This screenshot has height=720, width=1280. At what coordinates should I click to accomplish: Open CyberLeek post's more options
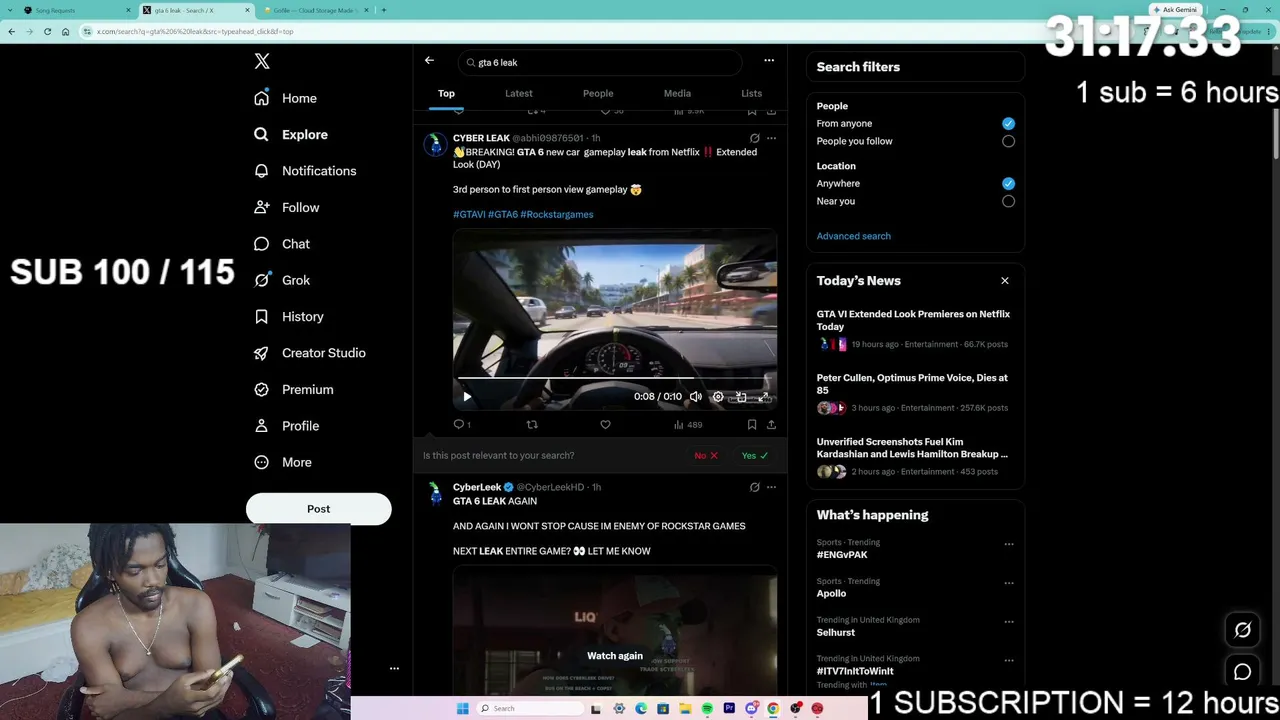pos(771,487)
